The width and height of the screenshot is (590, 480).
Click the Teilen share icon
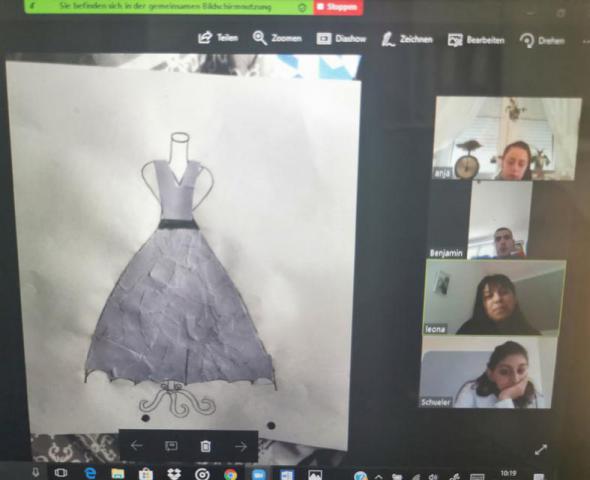pos(218,37)
